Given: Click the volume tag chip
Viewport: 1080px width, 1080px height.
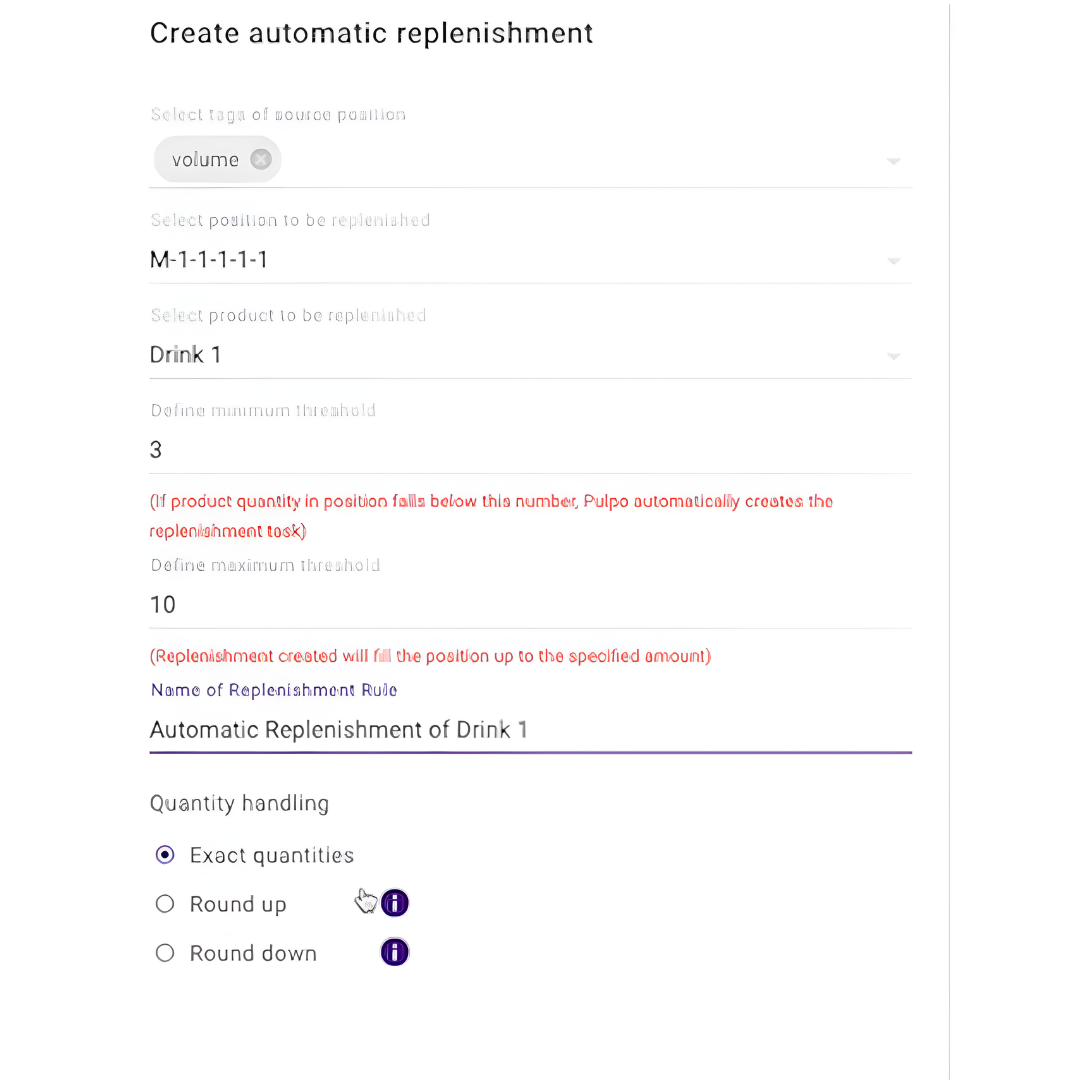Looking at the screenshot, I should 205,159.
